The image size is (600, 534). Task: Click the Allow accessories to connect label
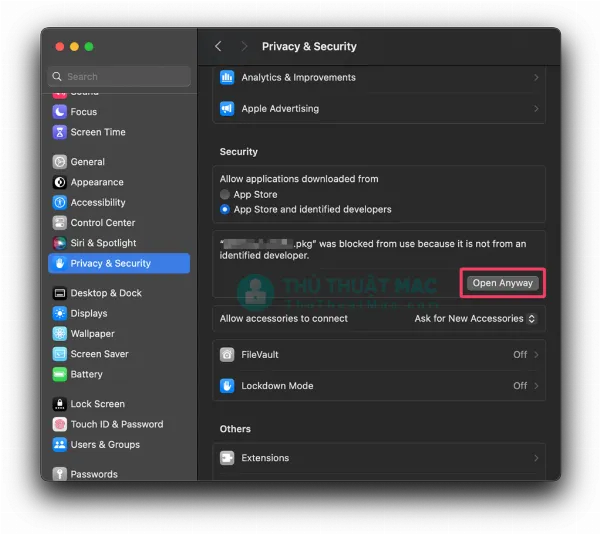[x=284, y=319]
